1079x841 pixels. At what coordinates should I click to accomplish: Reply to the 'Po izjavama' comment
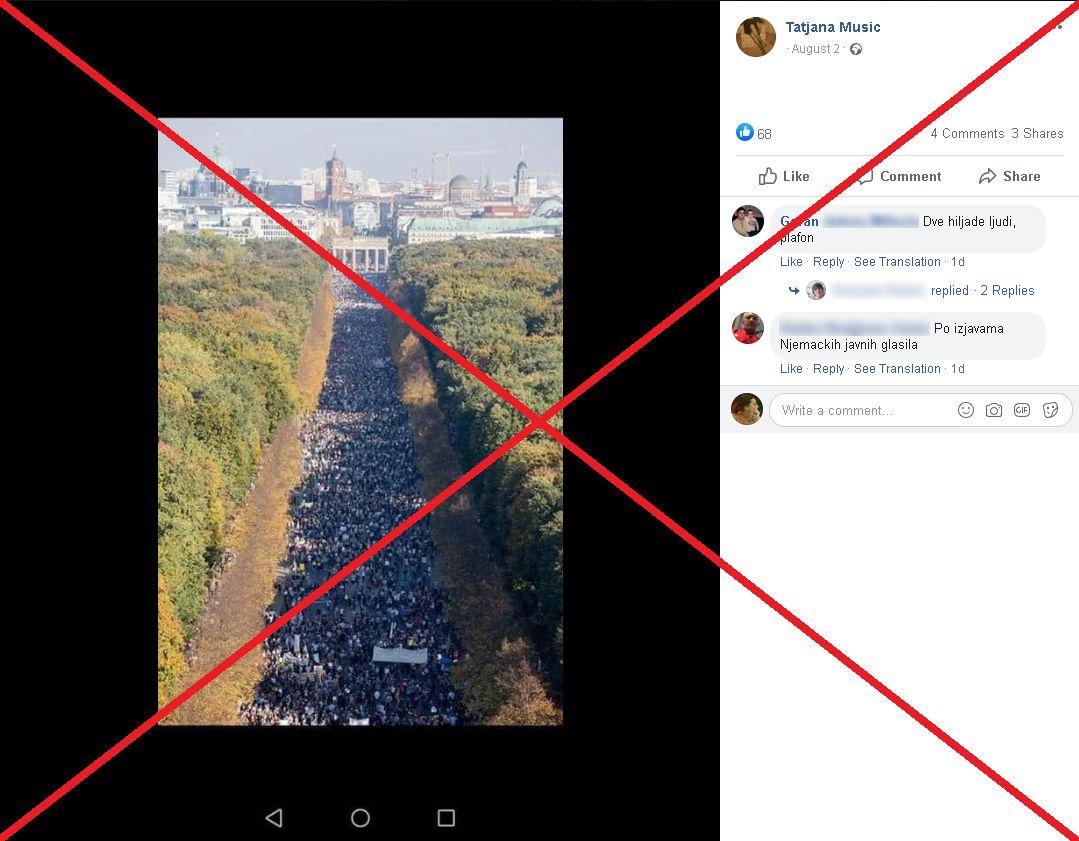pos(828,369)
